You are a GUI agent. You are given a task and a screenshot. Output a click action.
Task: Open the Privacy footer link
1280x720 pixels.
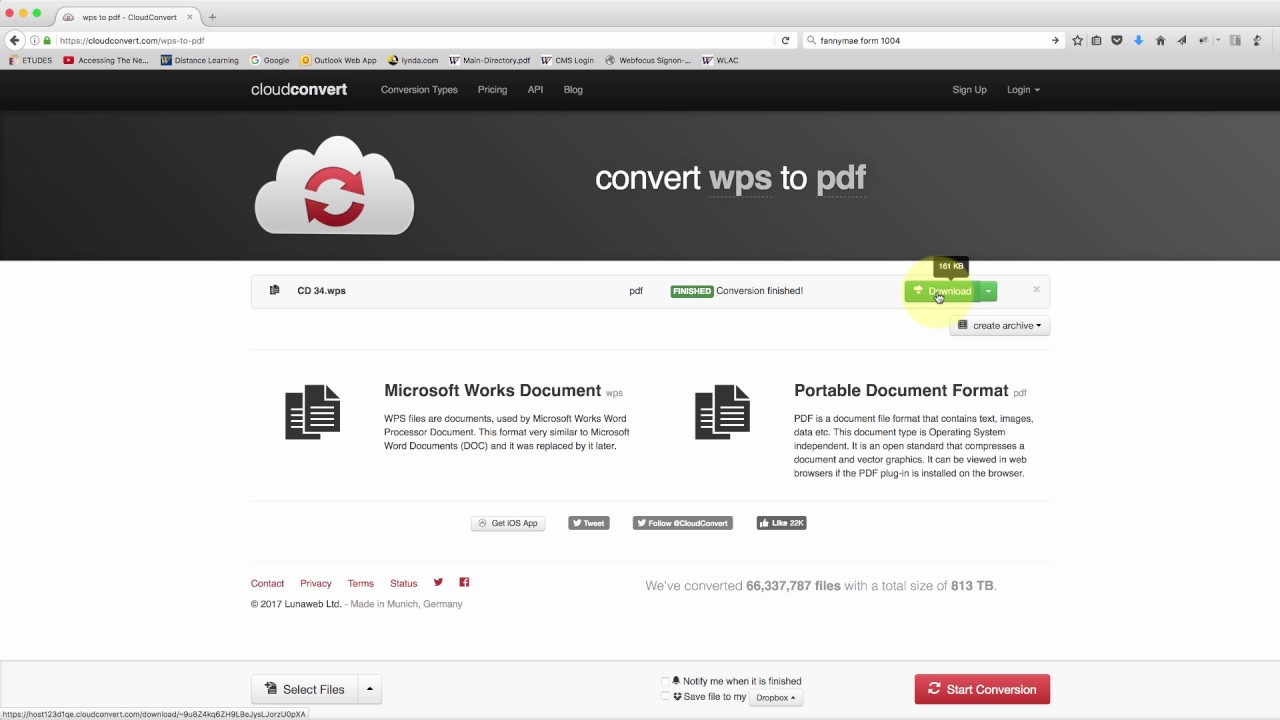click(315, 583)
